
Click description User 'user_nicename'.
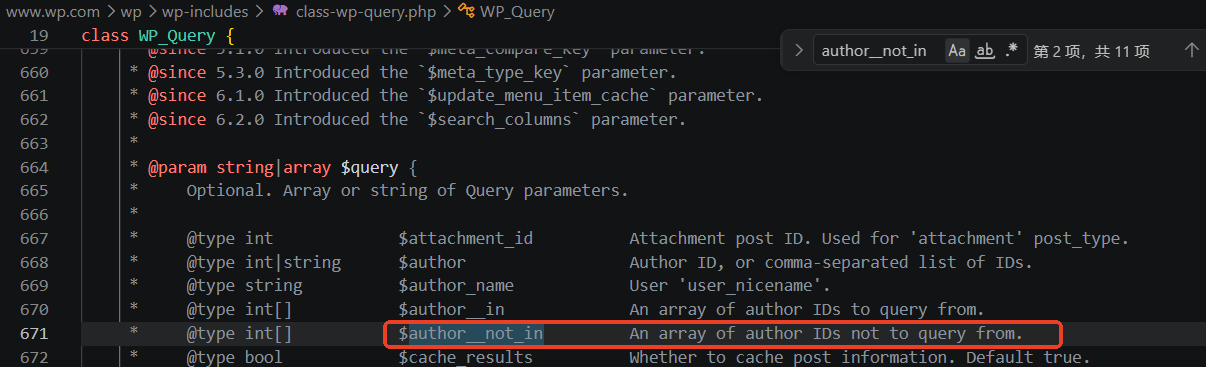coord(731,286)
